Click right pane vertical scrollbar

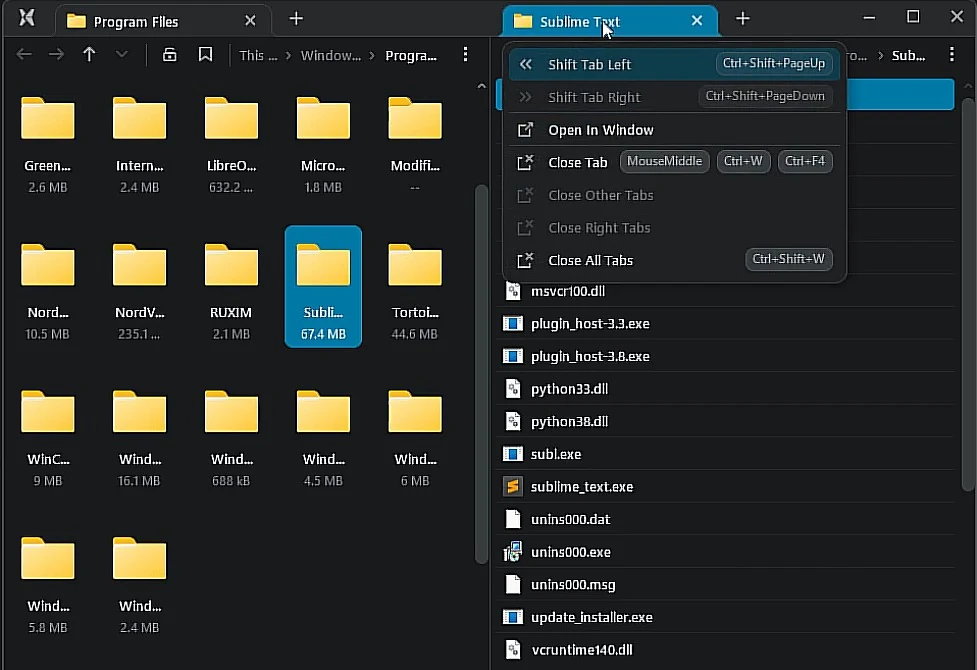point(968,293)
